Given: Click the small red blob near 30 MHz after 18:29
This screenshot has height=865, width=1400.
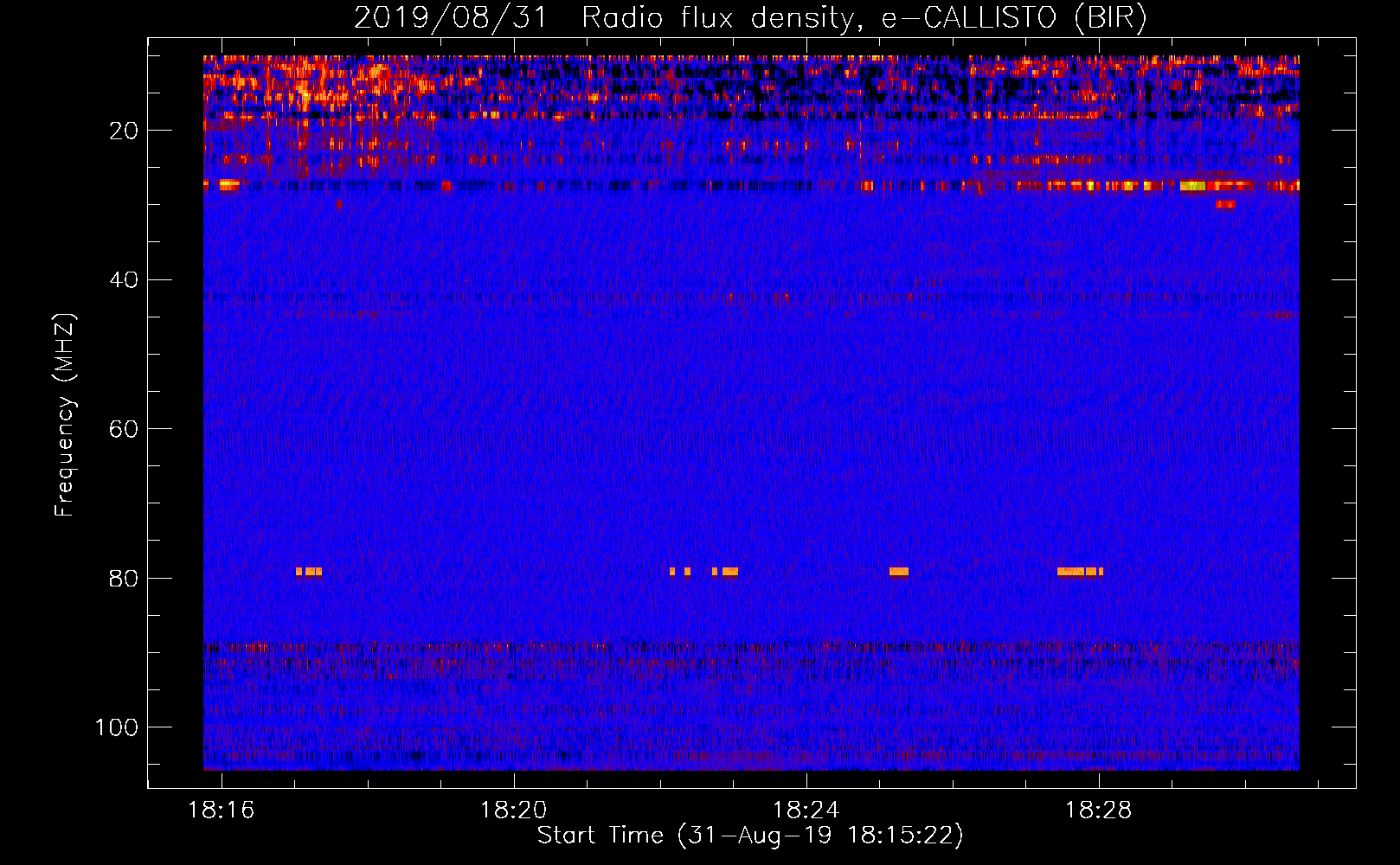Looking at the screenshot, I should pos(1225,204).
